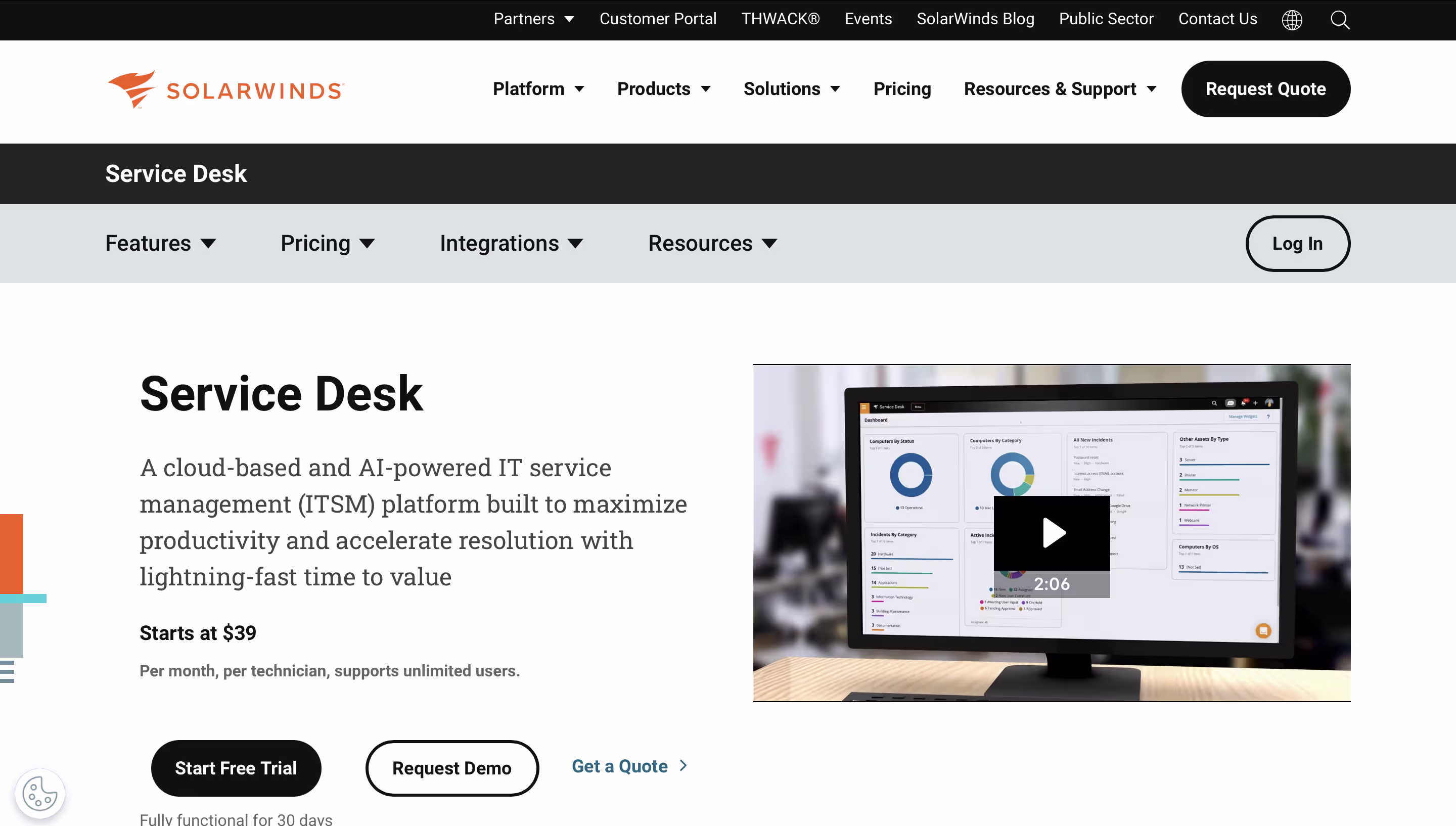The width and height of the screenshot is (1456, 826).
Task: Click the globe language selector icon
Action: (x=1292, y=20)
